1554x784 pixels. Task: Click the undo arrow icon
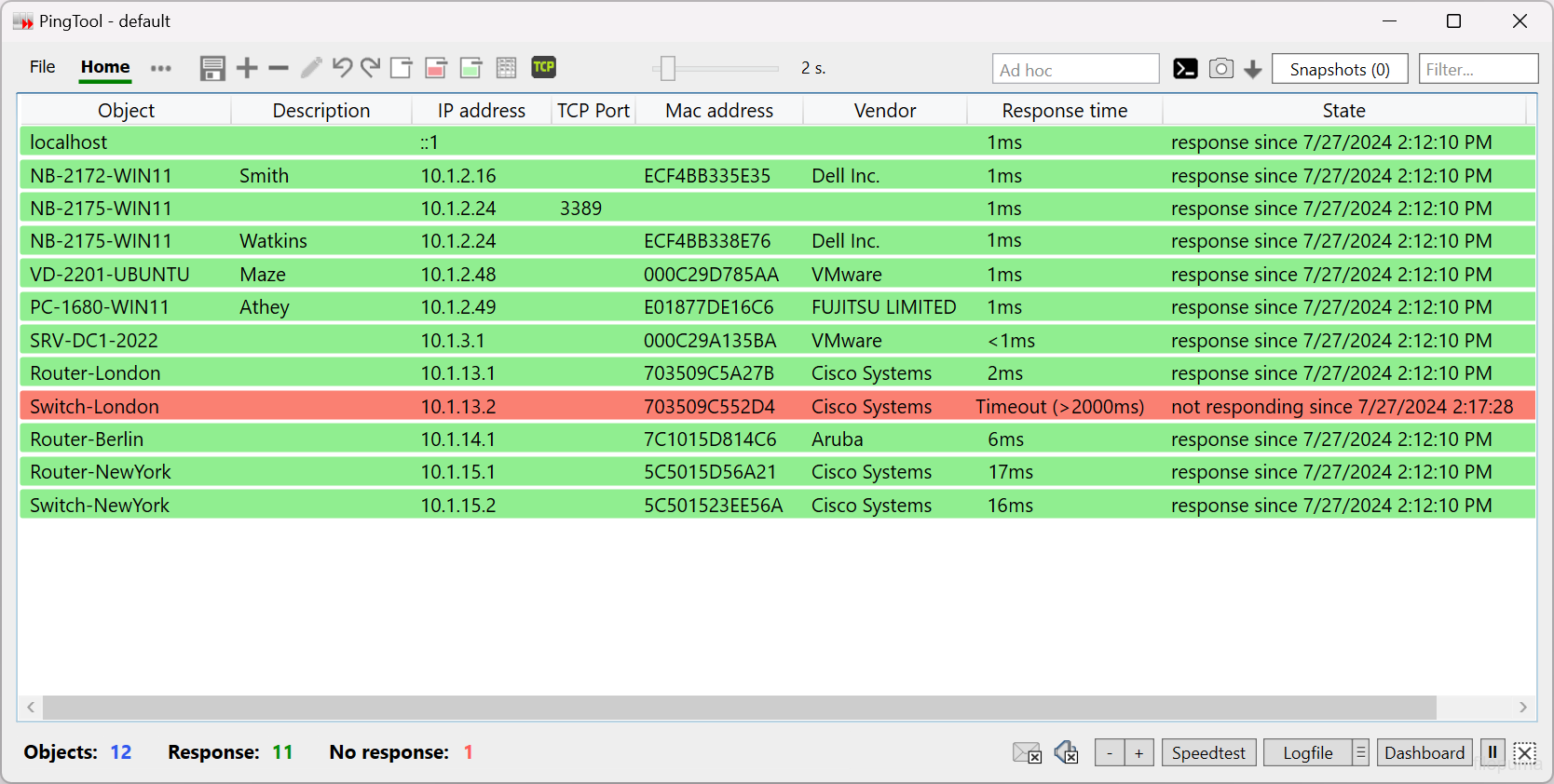point(342,68)
